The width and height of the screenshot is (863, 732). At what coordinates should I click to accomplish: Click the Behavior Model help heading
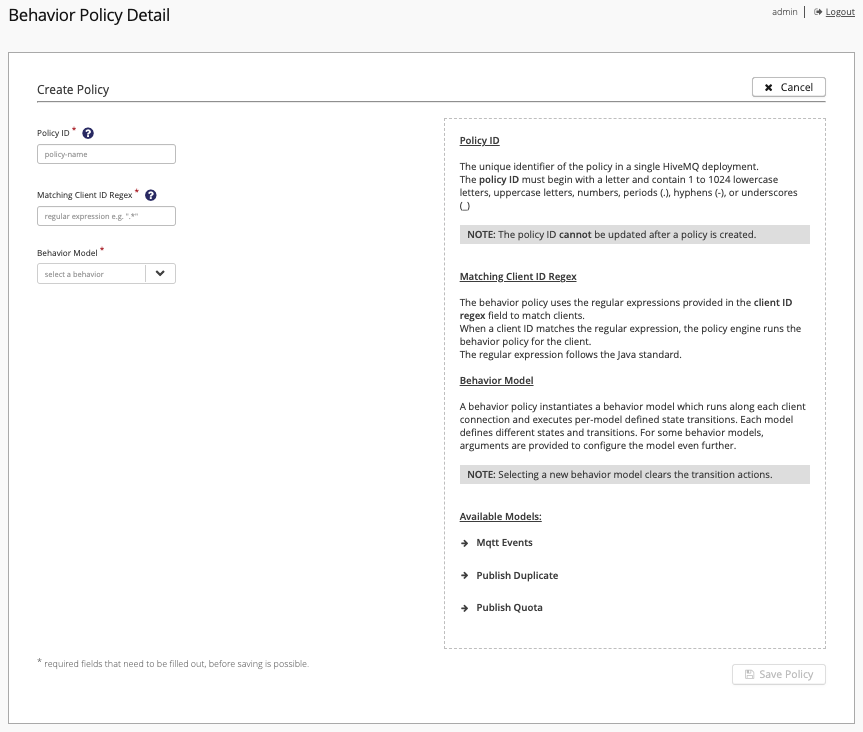[496, 380]
